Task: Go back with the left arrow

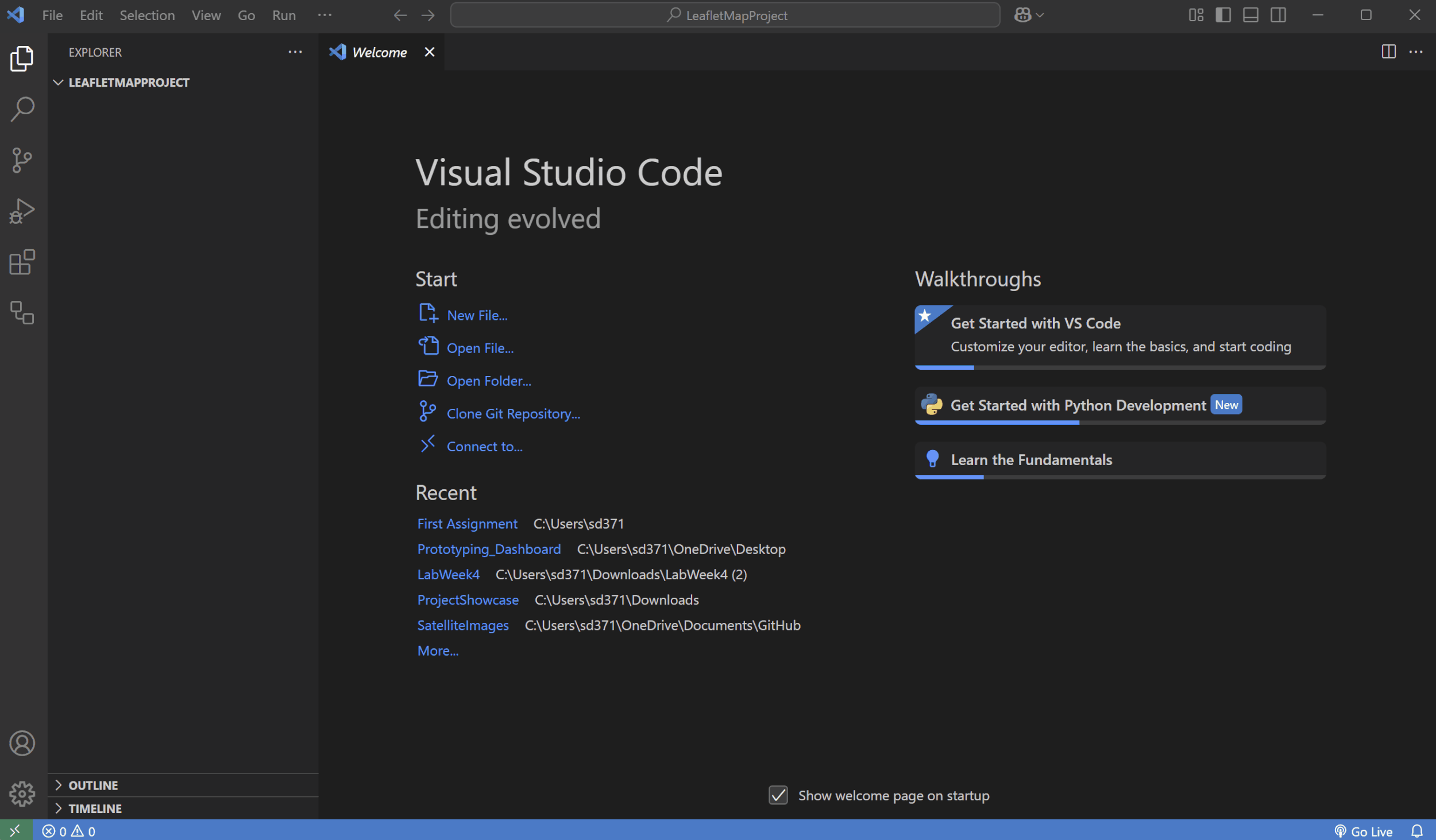Action: coord(400,15)
